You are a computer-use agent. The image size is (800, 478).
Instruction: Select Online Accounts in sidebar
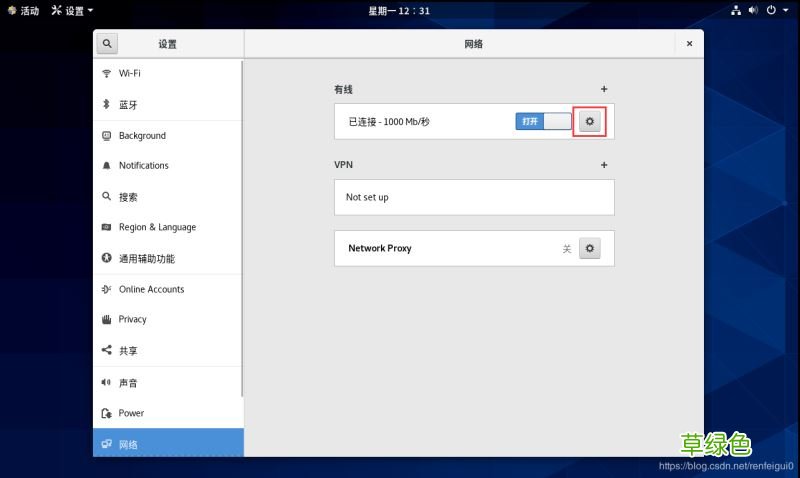click(x=168, y=289)
